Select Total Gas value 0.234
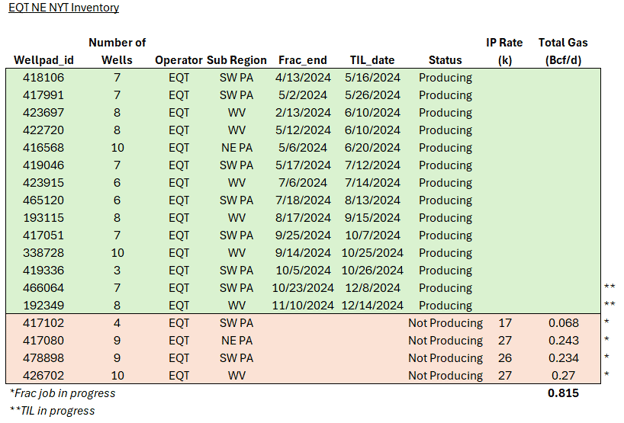624x423 pixels. tap(564, 358)
